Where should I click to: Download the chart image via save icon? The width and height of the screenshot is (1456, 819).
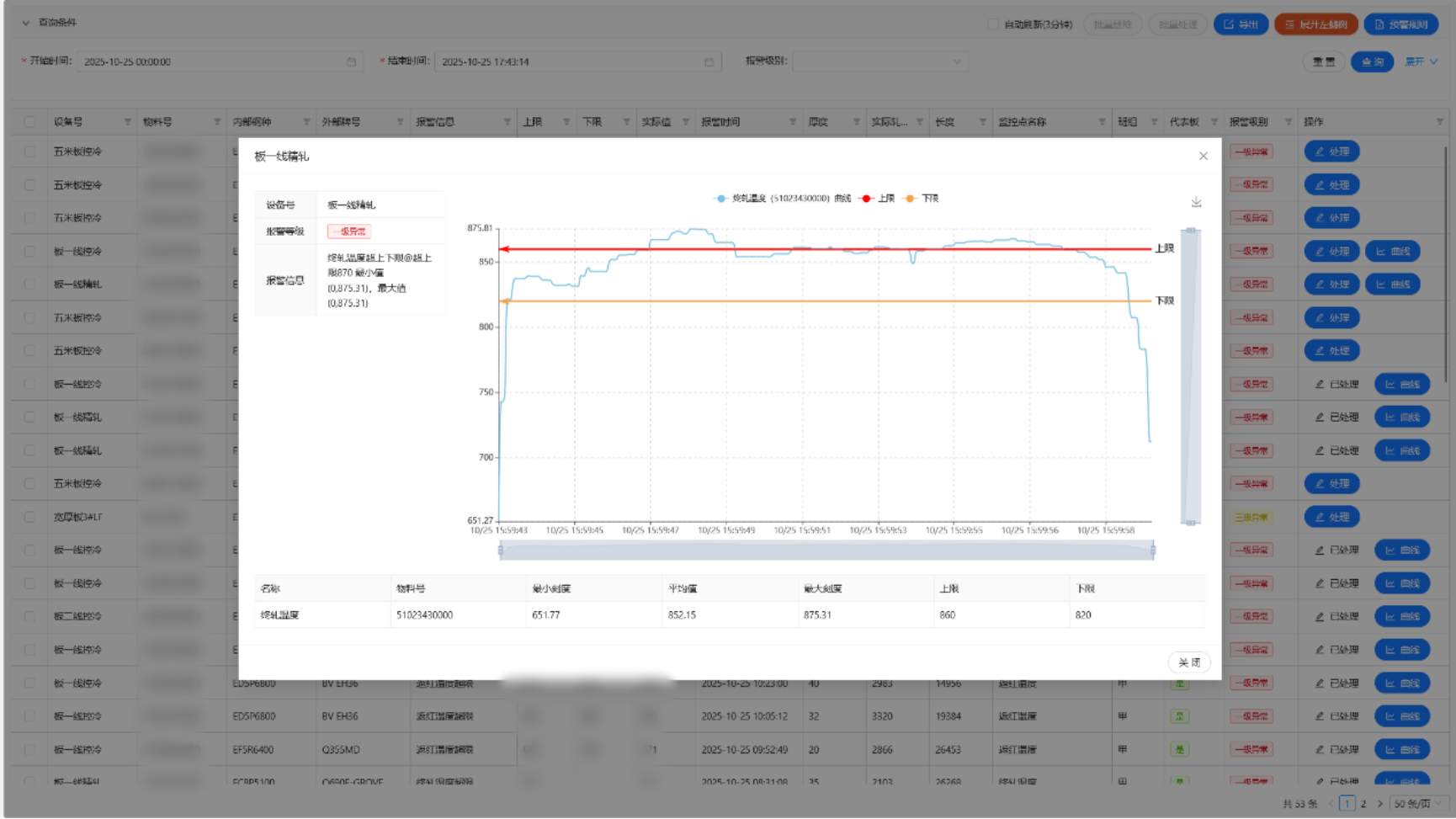click(1196, 202)
